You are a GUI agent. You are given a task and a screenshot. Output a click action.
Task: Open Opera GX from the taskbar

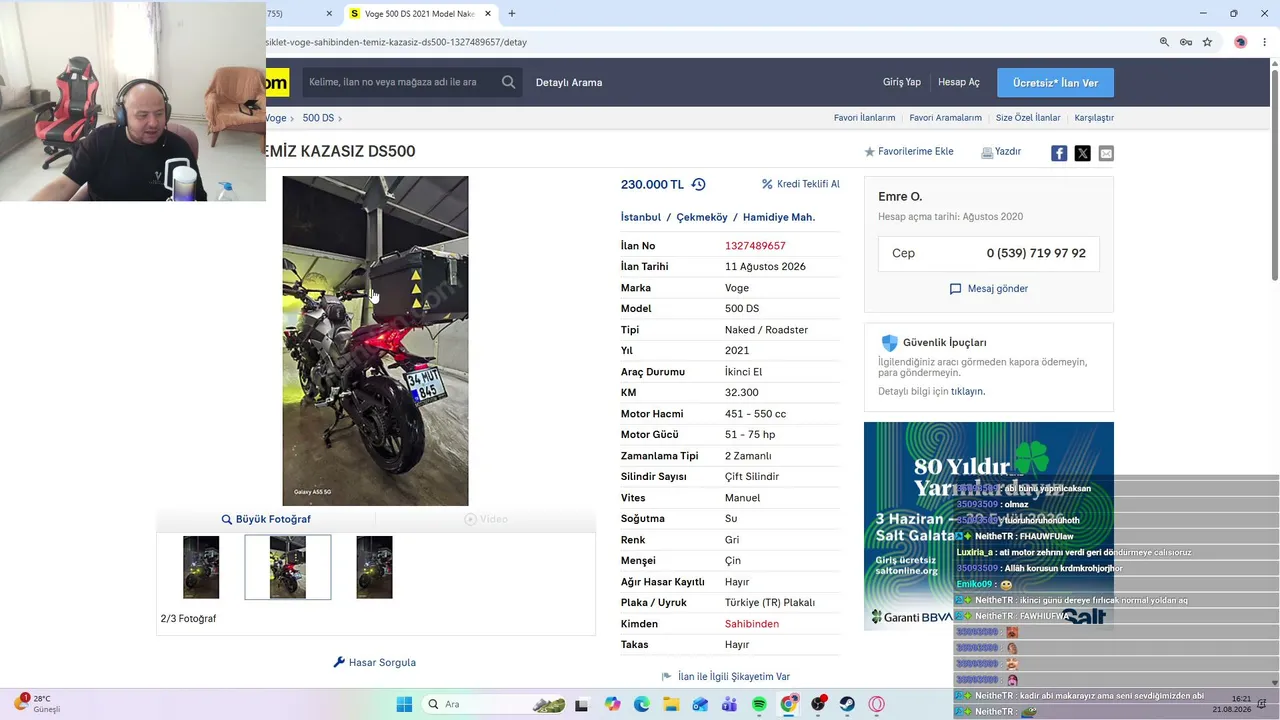877,704
